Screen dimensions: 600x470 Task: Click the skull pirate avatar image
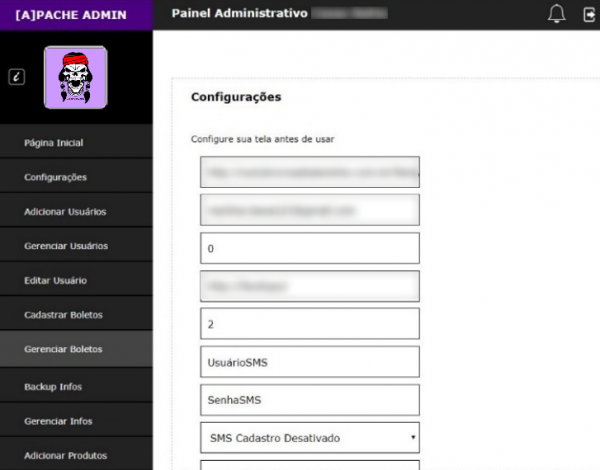(x=75, y=77)
